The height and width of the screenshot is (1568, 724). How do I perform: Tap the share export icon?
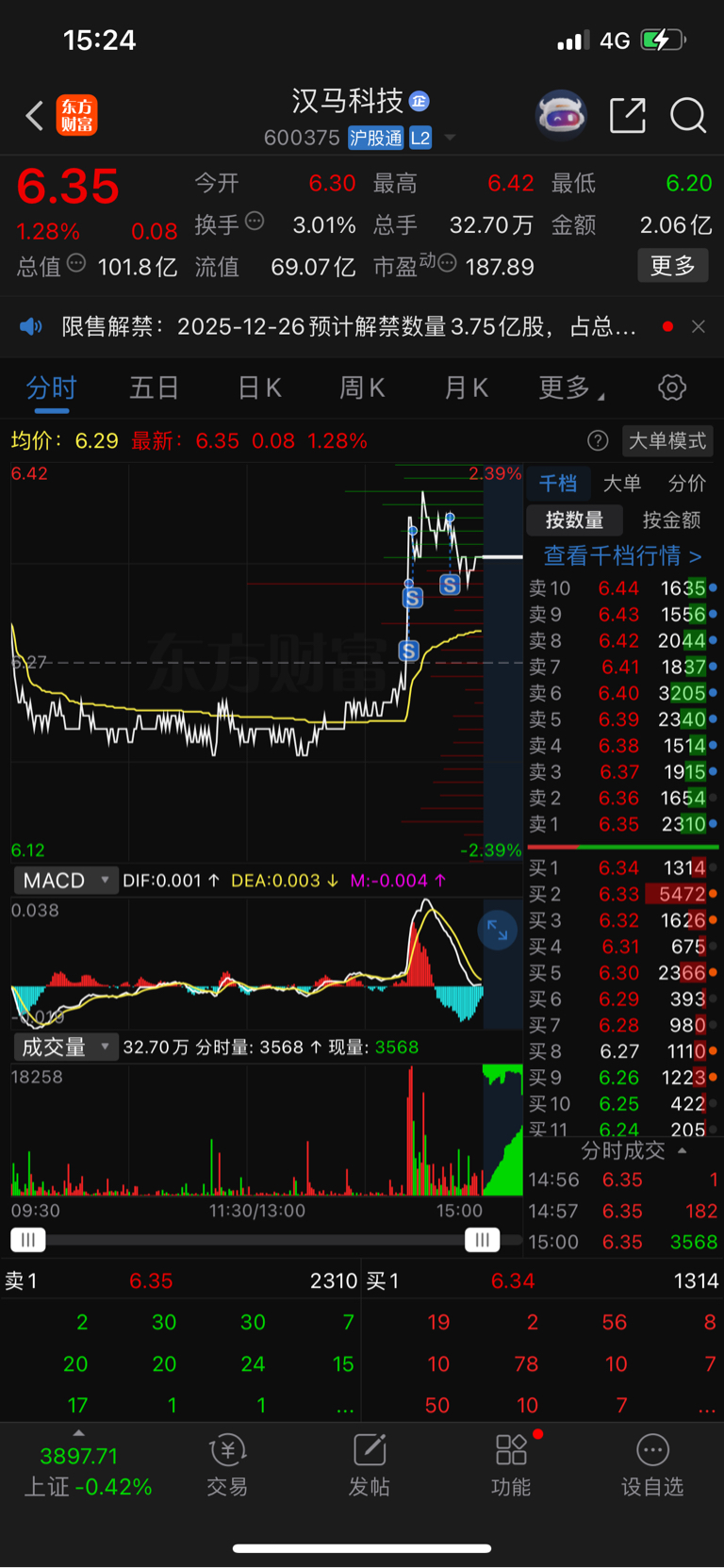[x=628, y=115]
